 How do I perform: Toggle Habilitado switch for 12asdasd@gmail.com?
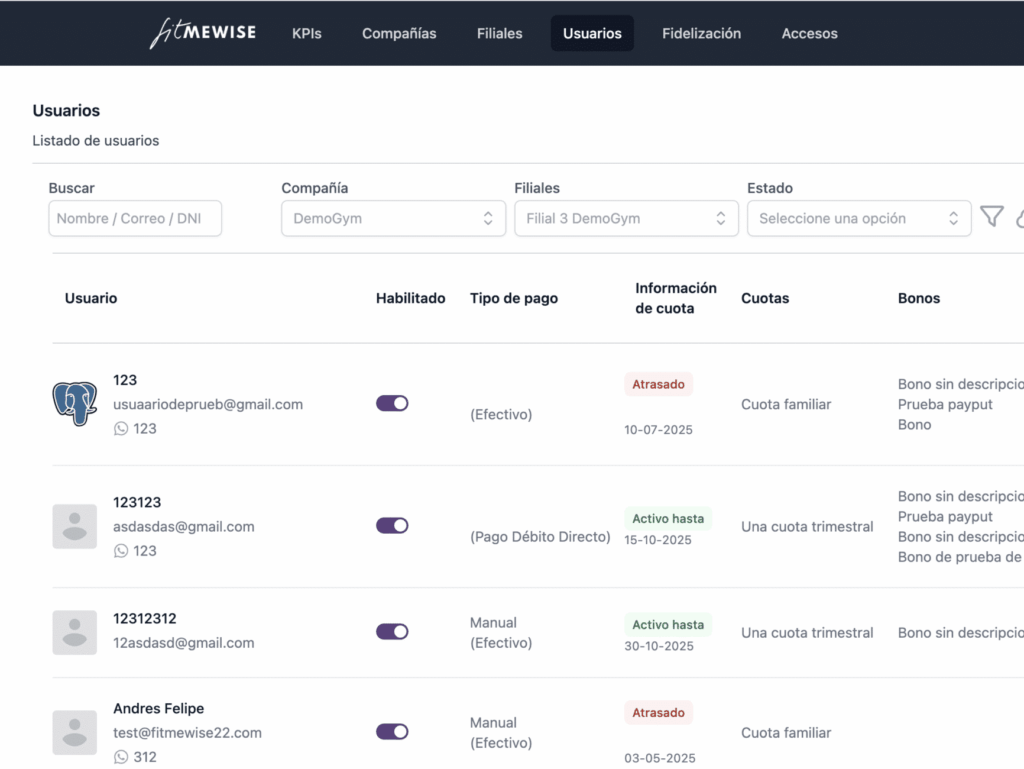tap(392, 631)
